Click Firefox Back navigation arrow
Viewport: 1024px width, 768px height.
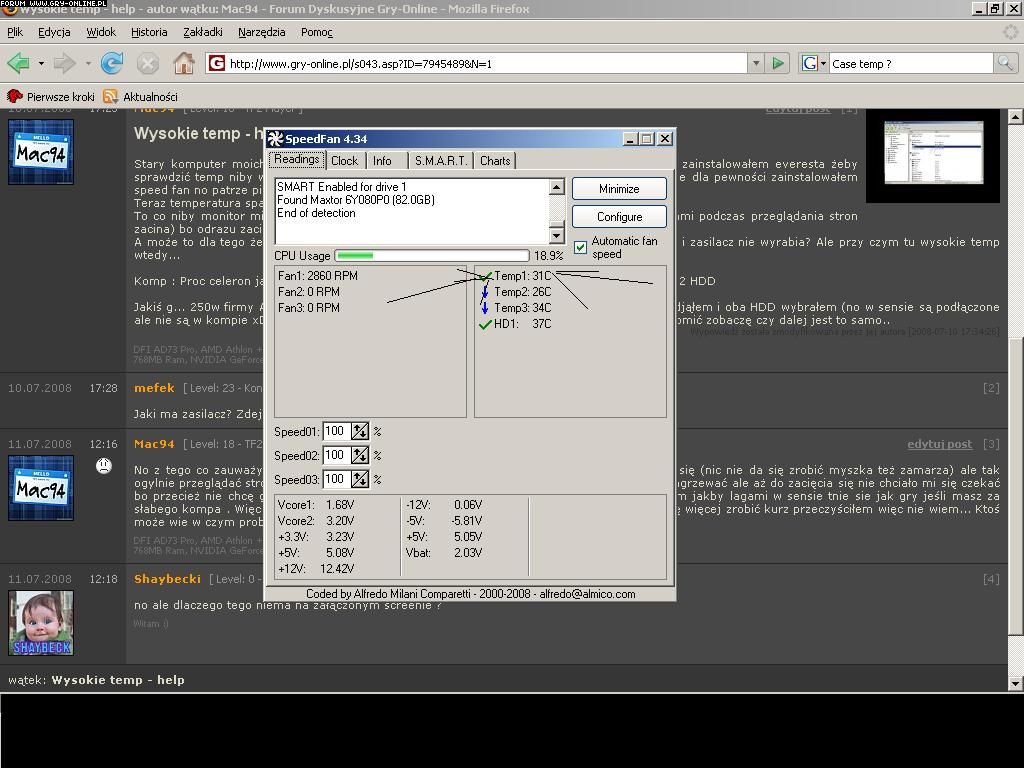point(18,63)
